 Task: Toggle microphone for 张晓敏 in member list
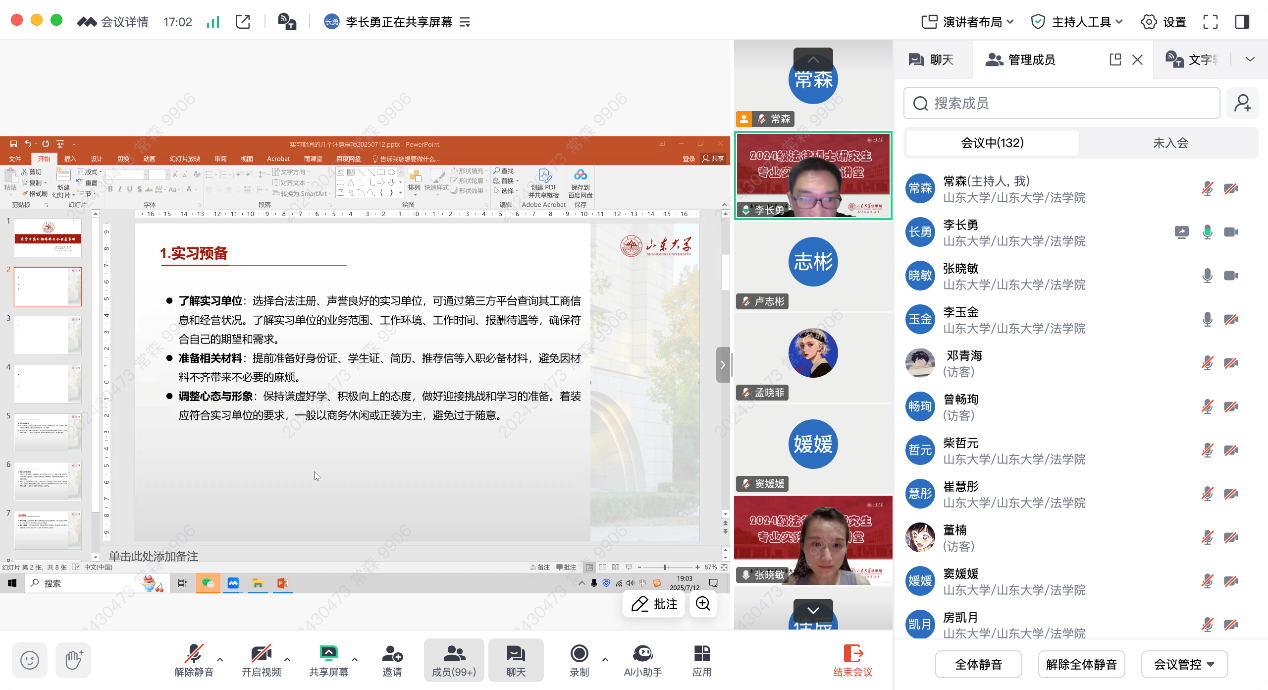1207,276
